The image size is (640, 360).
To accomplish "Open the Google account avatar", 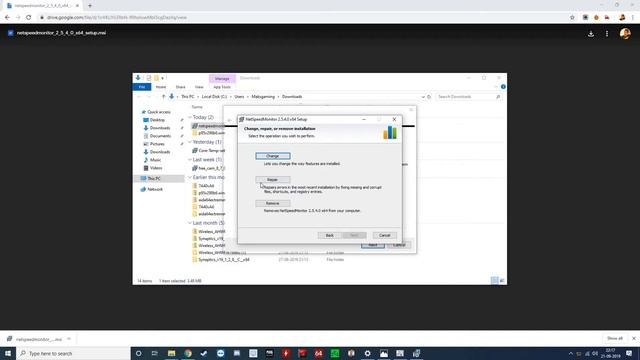I will [x=625, y=33].
